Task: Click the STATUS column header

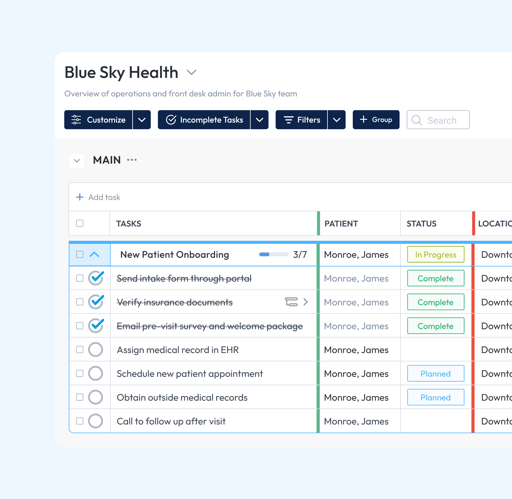Action: tap(421, 224)
